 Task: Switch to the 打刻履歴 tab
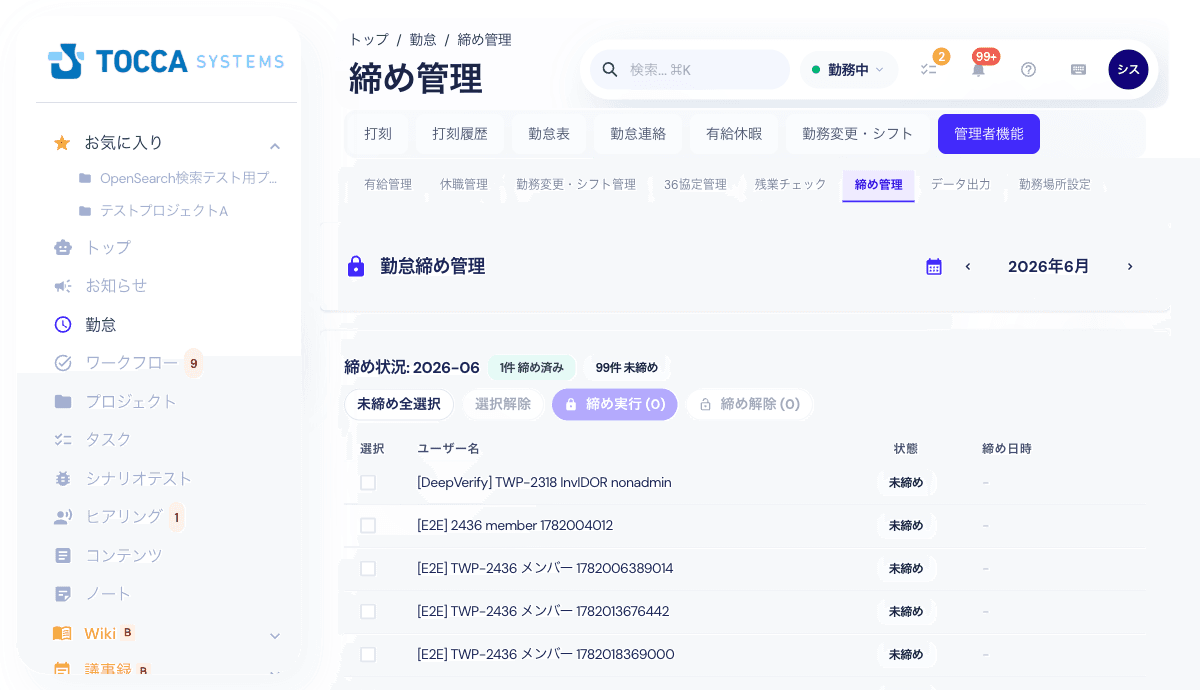coord(460,134)
